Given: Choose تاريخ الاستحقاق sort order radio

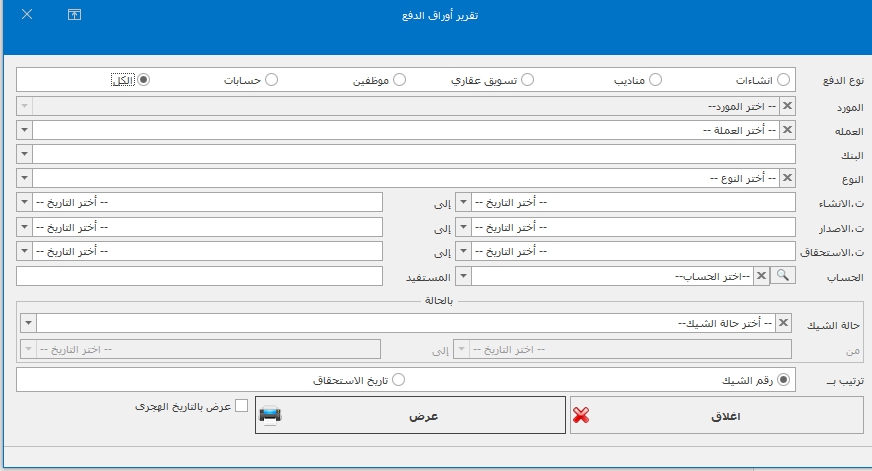Looking at the screenshot, I should click(399, 380).
